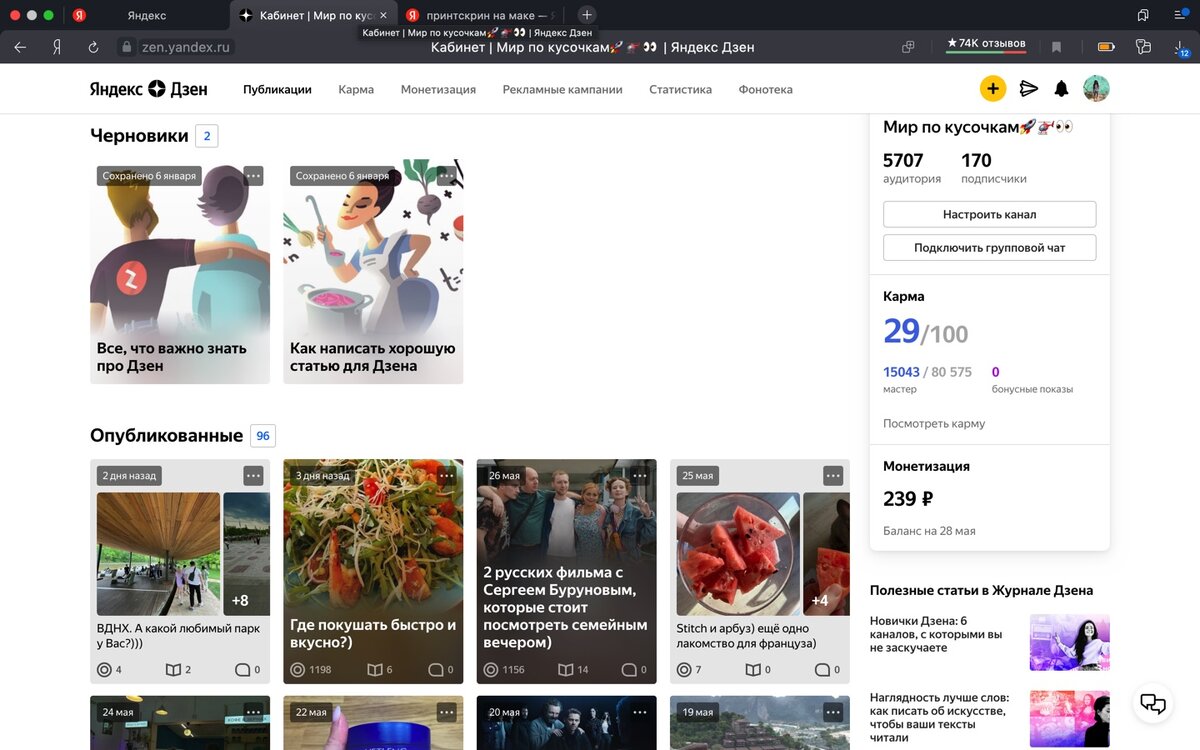The width and height of the screenshot is (1200, 750).
Task: Open the Карма tab
Action: [356, 89]
